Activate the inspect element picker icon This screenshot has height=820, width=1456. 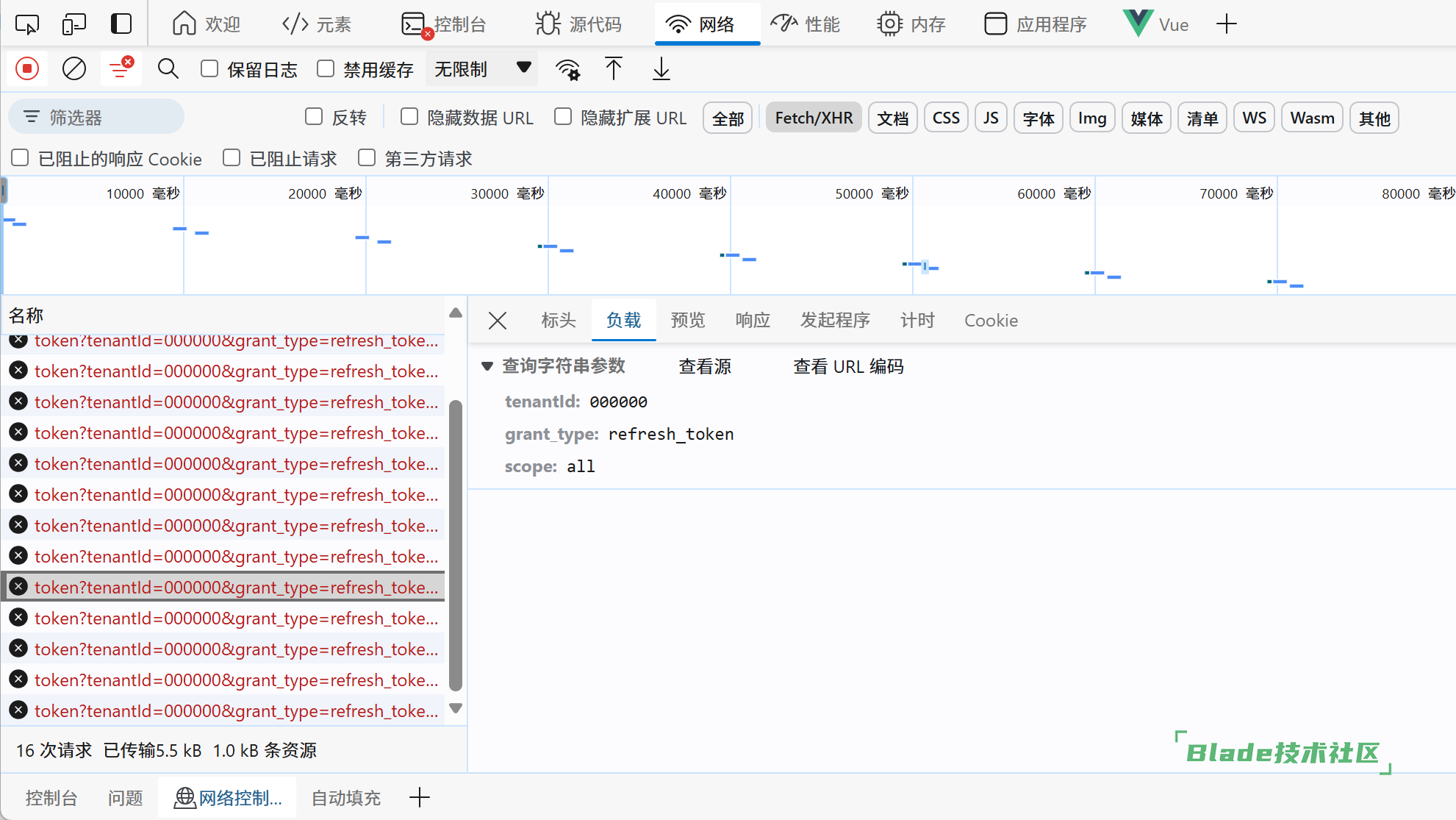coord(27,24)
